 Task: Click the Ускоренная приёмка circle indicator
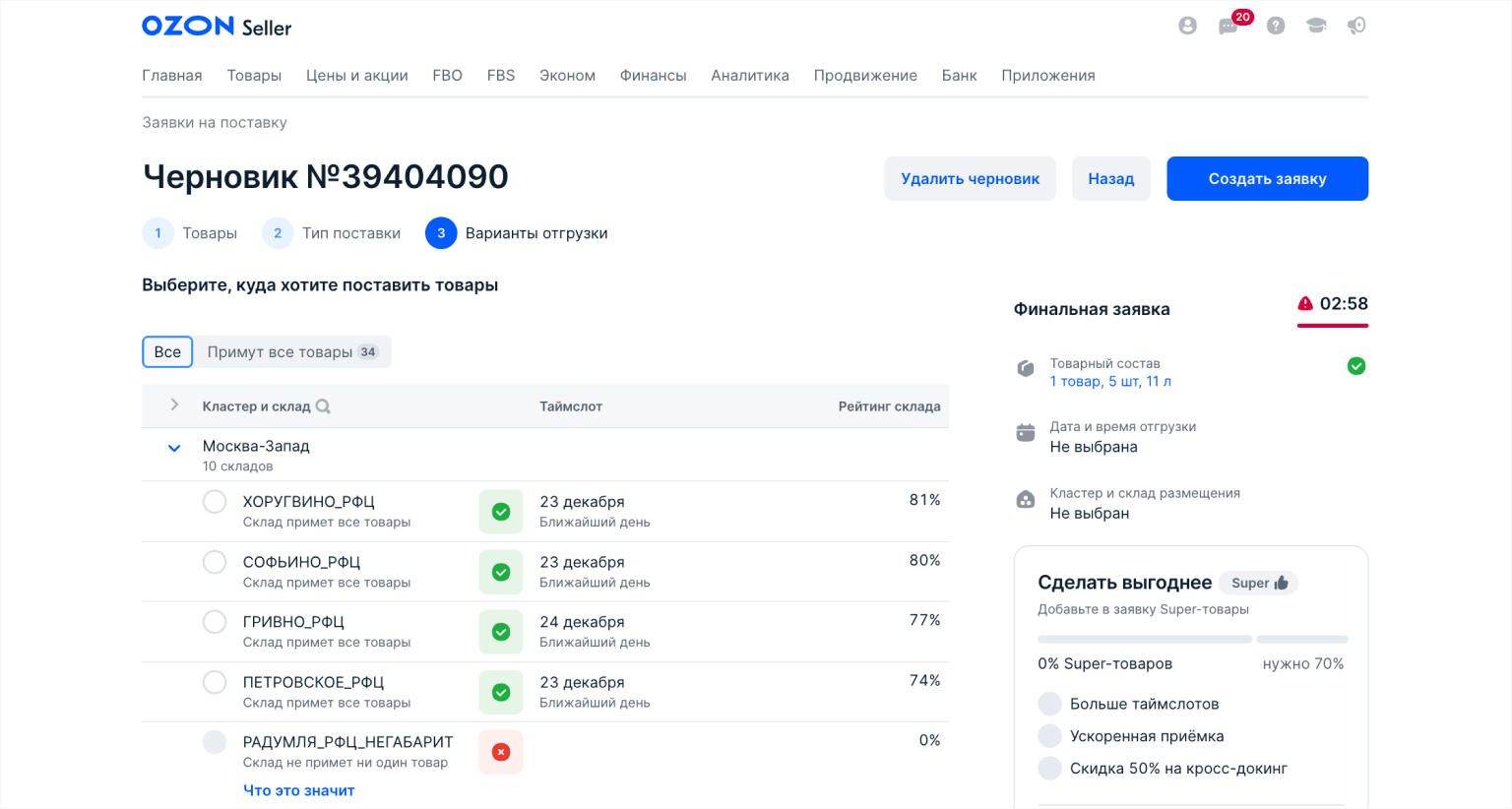pyautogui.click(x=1050, y=736)
